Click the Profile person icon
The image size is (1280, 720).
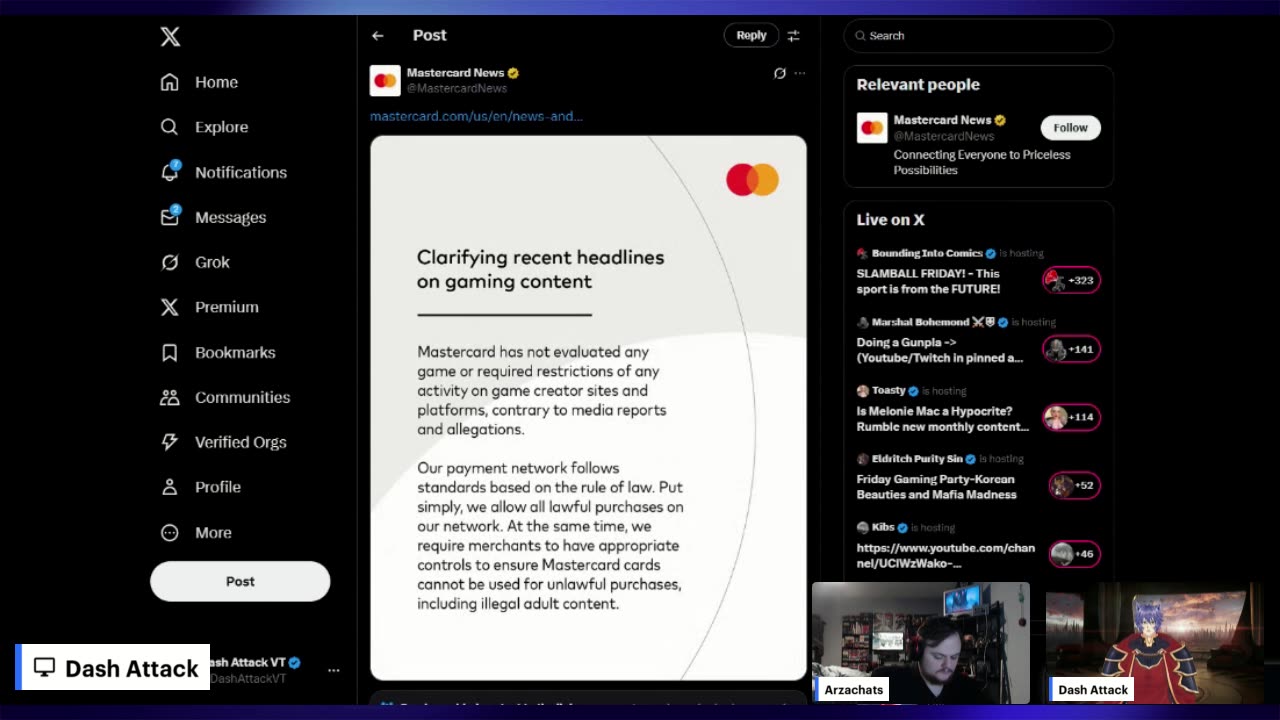(x=170, y=487)
